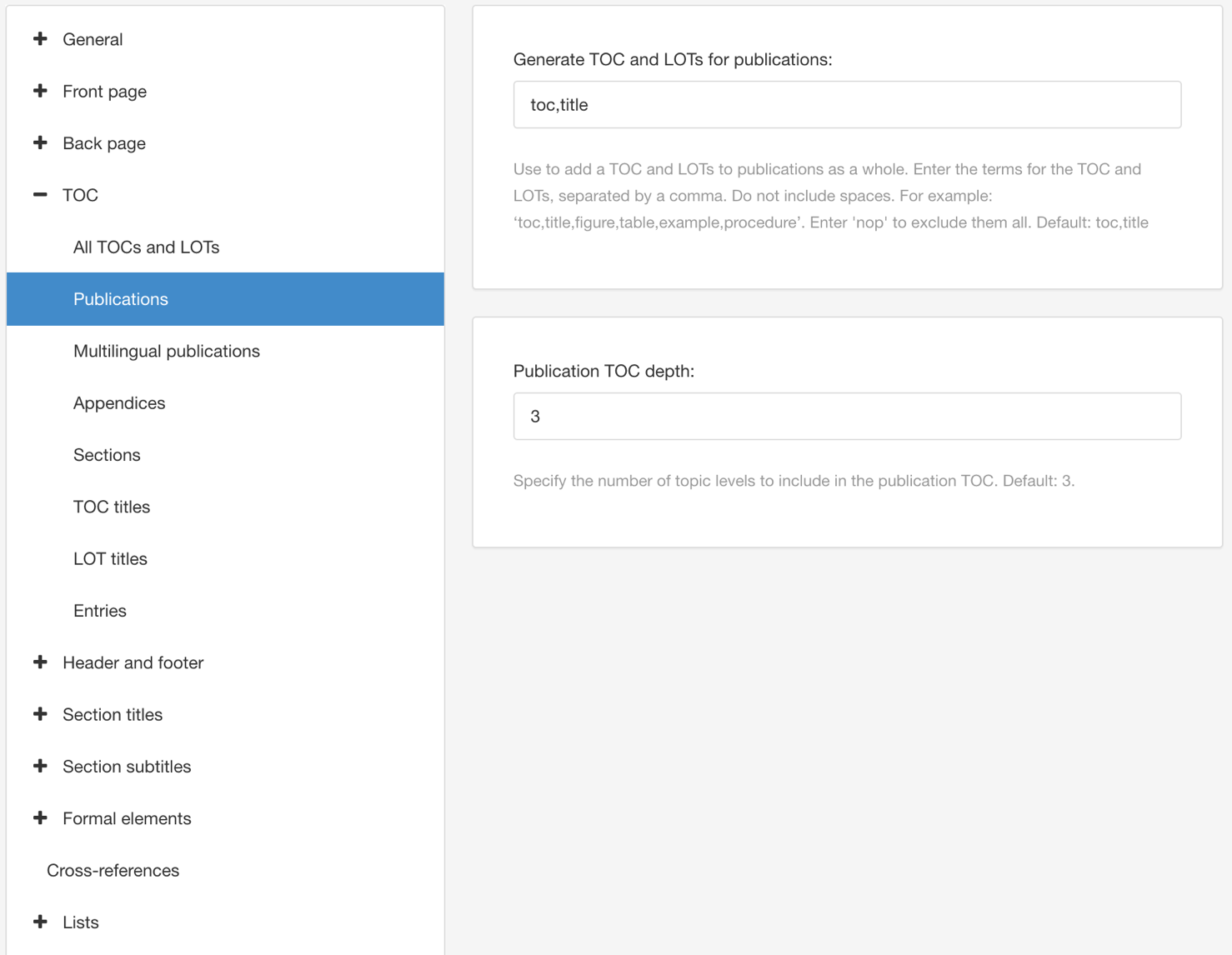Expand the Front page section

coord(40,91)
